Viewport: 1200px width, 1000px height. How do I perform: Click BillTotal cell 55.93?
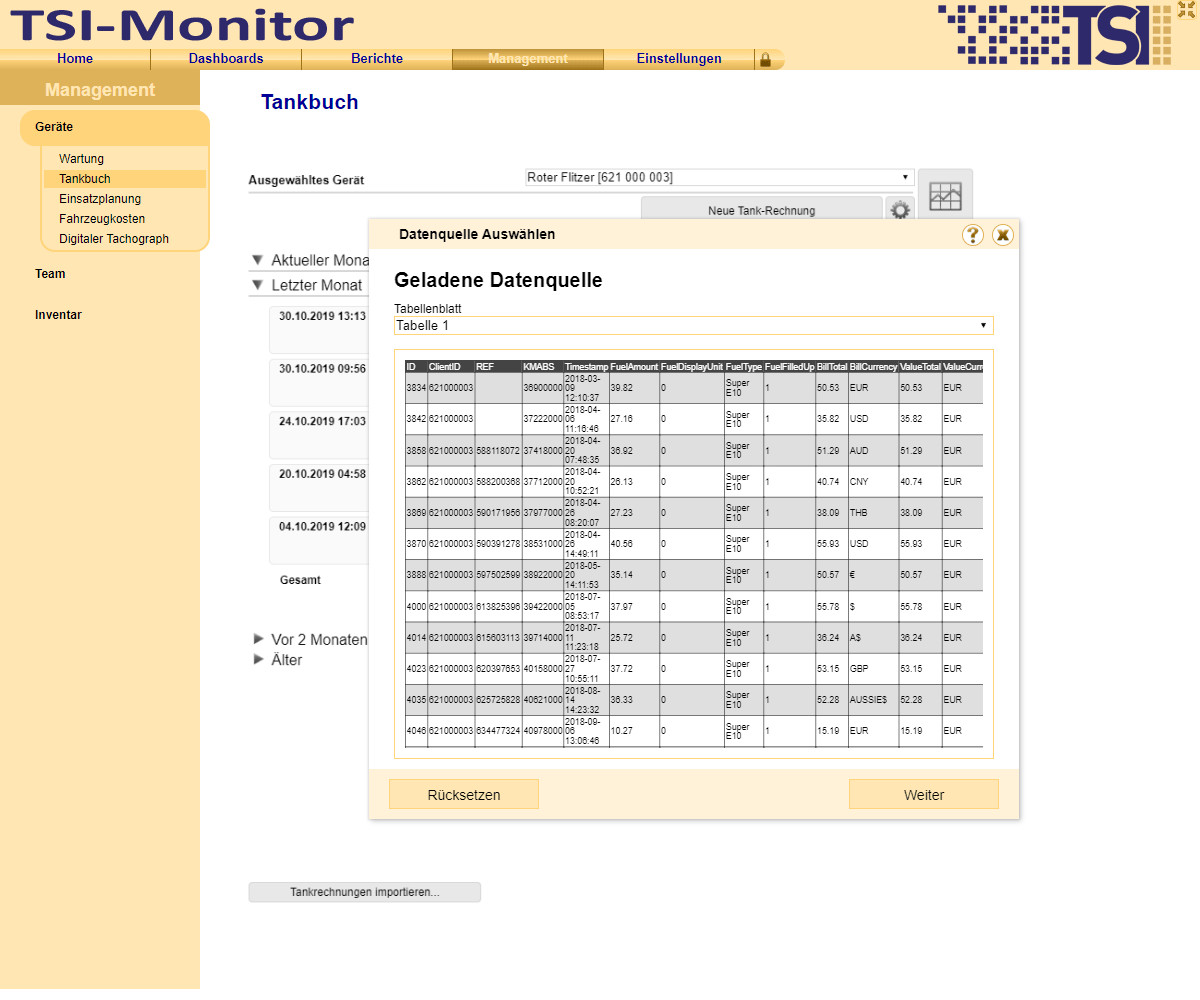(x=832, y=544)
